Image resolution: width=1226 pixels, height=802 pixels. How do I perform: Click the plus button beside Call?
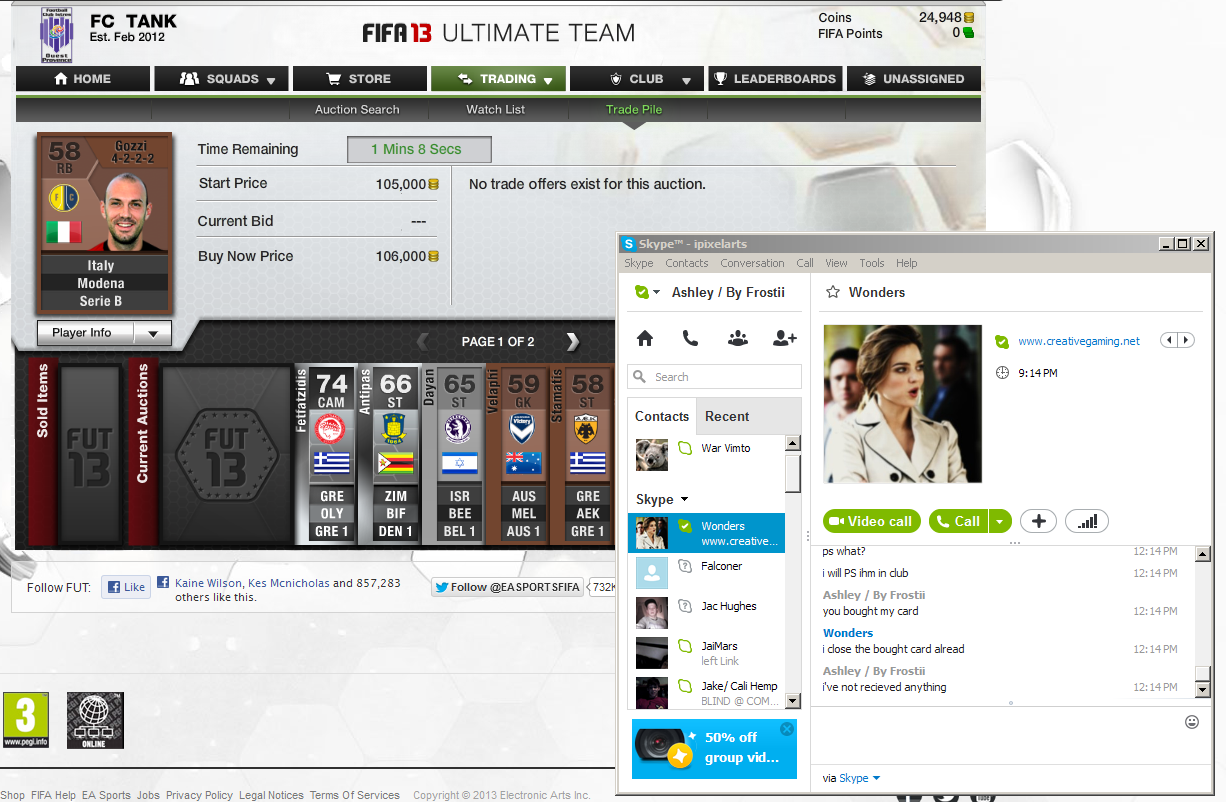[x=1038, y=521]
